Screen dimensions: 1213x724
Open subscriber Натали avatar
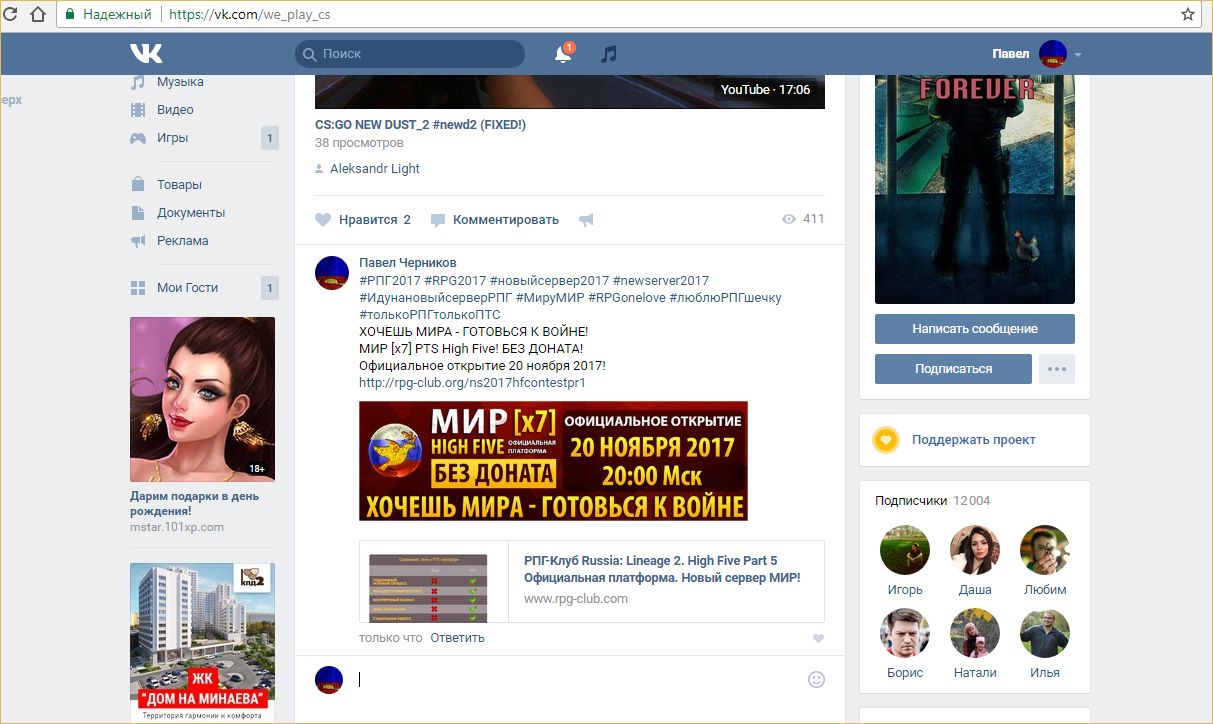(x=975, y=634)
